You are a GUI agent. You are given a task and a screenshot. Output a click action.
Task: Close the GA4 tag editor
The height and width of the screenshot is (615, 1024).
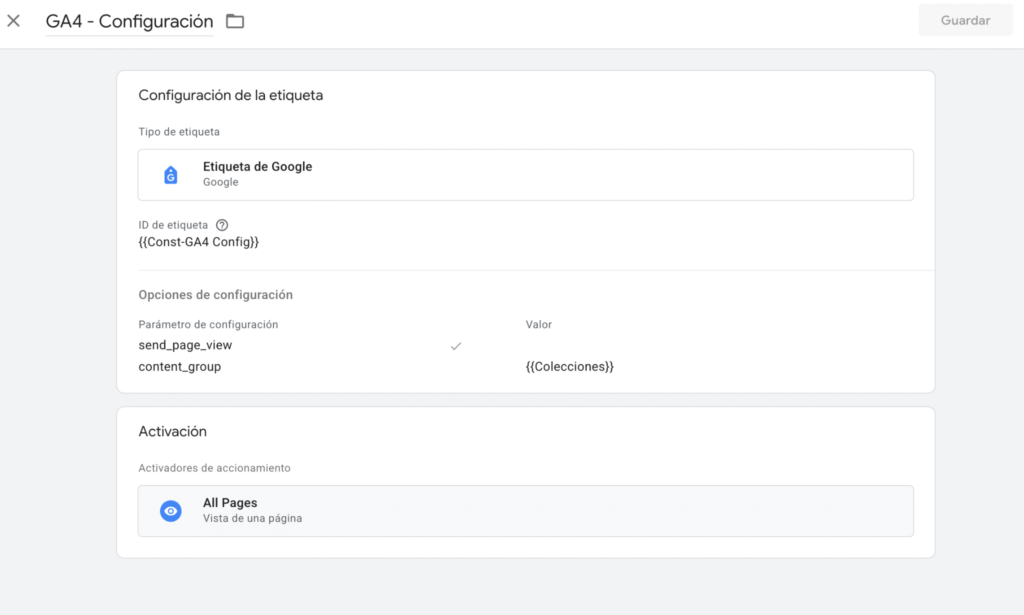coord(14,21)
